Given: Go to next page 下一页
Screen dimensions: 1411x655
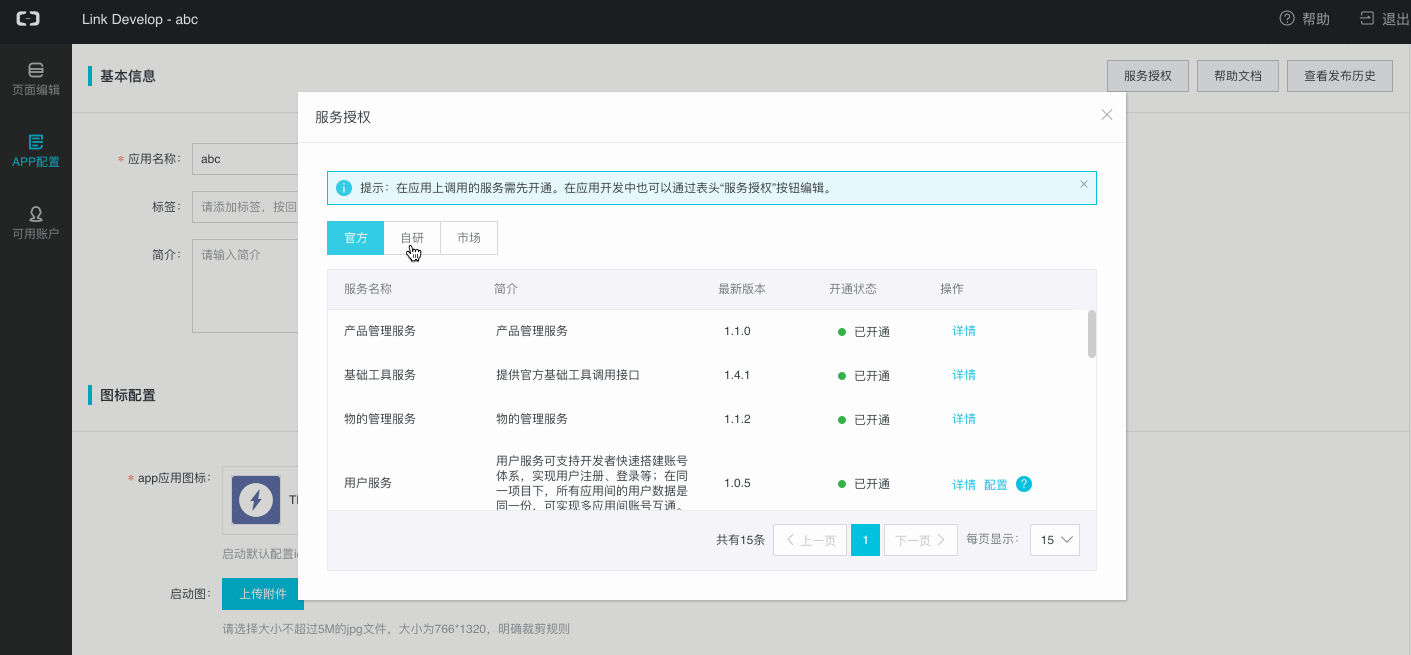Looking at the screenshot, I should pos(921,540).
